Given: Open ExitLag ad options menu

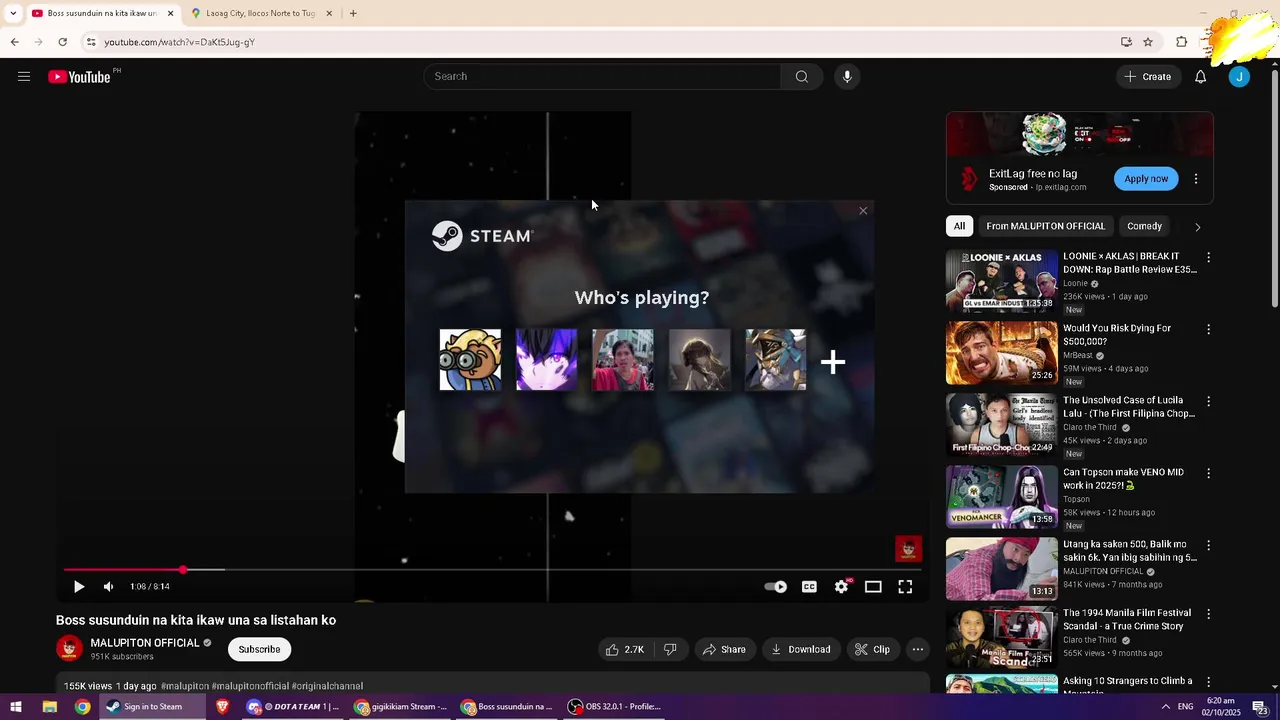Looking at the screenshot, I should click(x=1196, y=179).
